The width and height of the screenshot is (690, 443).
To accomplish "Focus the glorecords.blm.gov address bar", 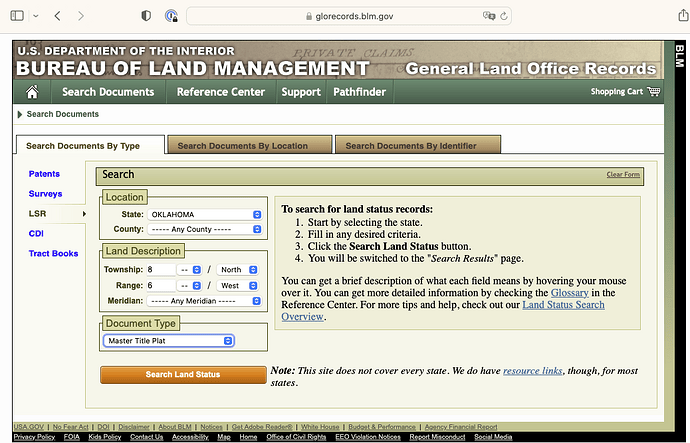I will 349,16.
